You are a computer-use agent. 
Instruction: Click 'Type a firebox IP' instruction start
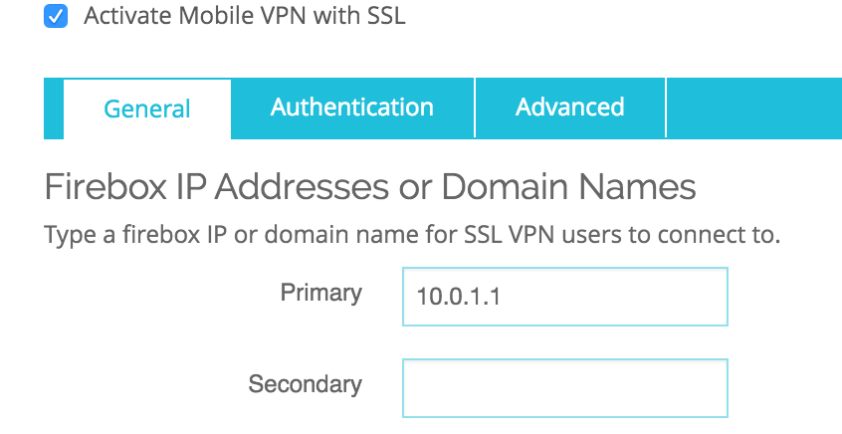122,237
